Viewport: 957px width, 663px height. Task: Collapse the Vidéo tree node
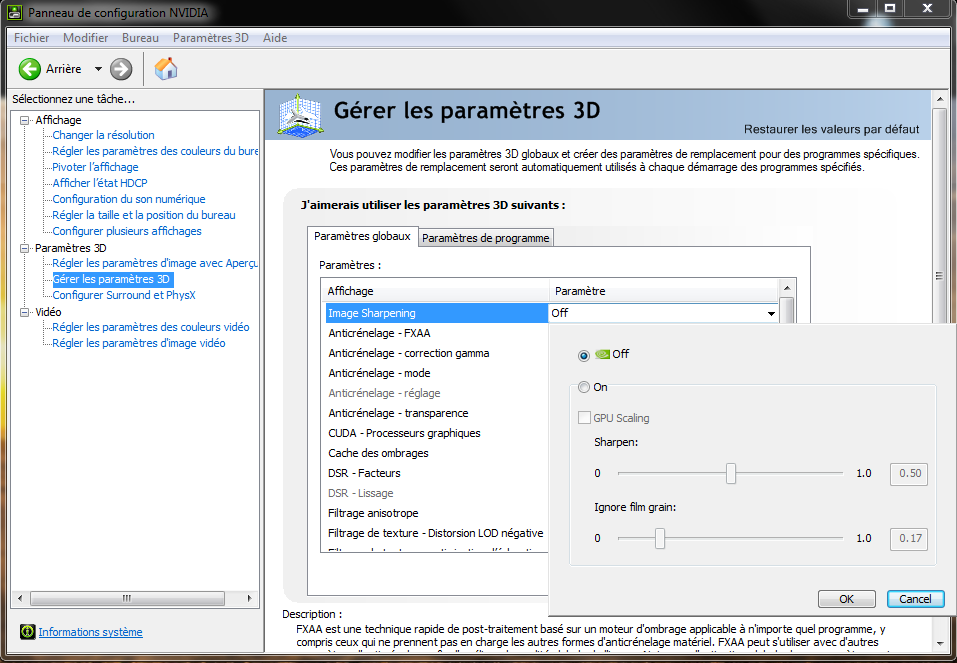[24, 313]
